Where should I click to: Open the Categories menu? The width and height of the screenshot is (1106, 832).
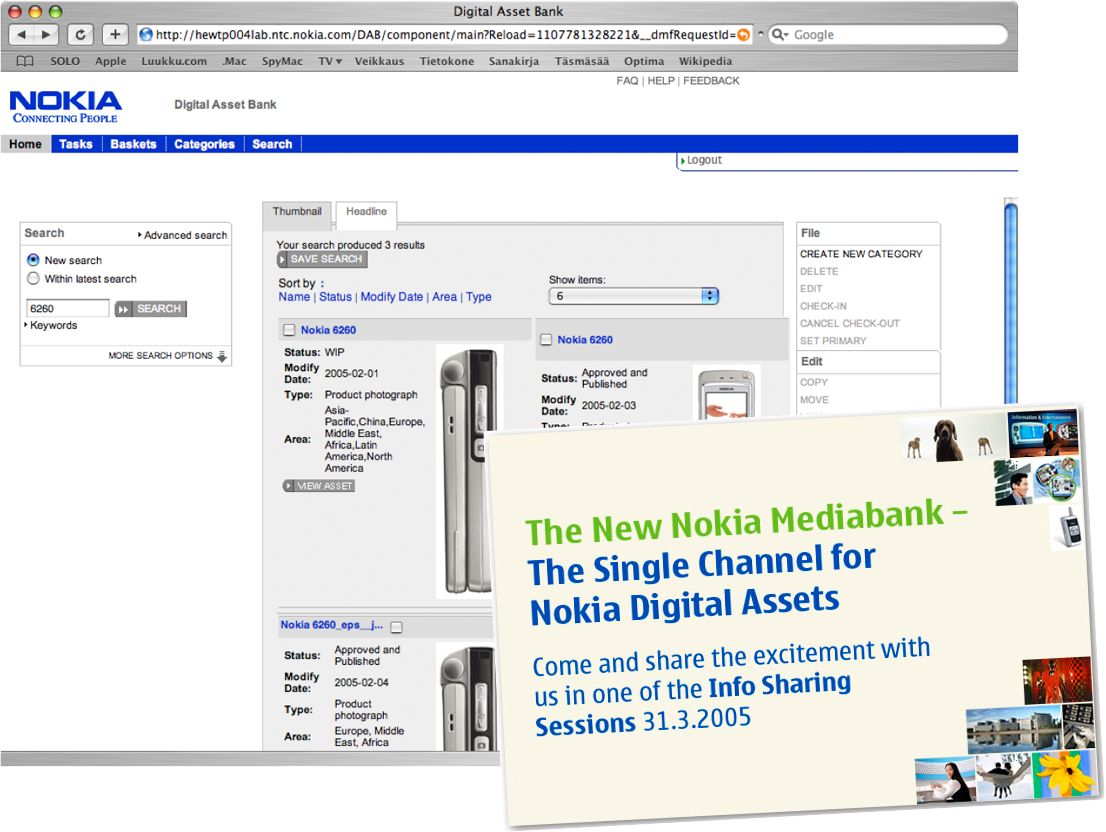[x=204, y=144]
